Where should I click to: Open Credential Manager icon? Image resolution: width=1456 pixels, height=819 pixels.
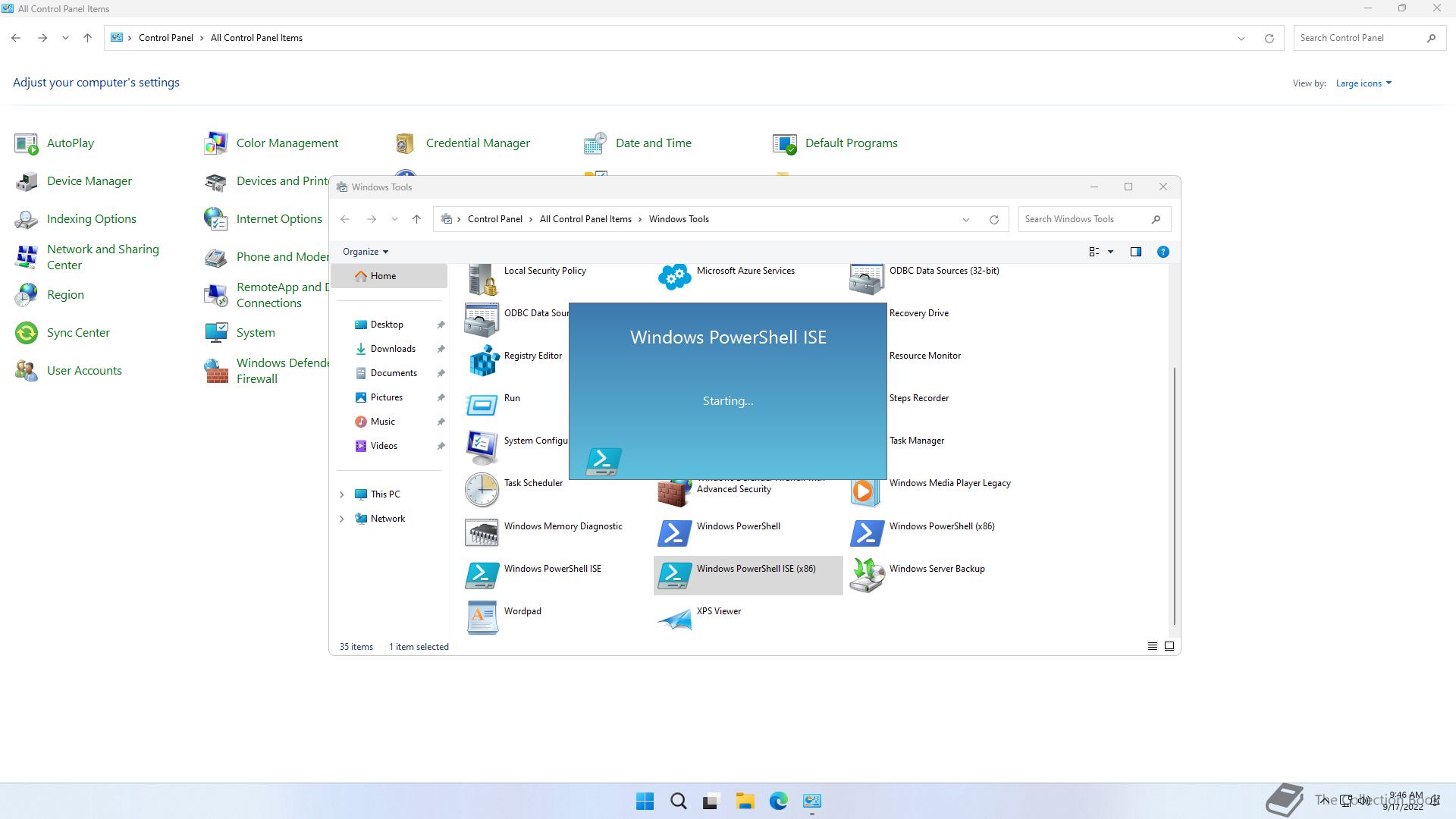(x=406, y=143)
